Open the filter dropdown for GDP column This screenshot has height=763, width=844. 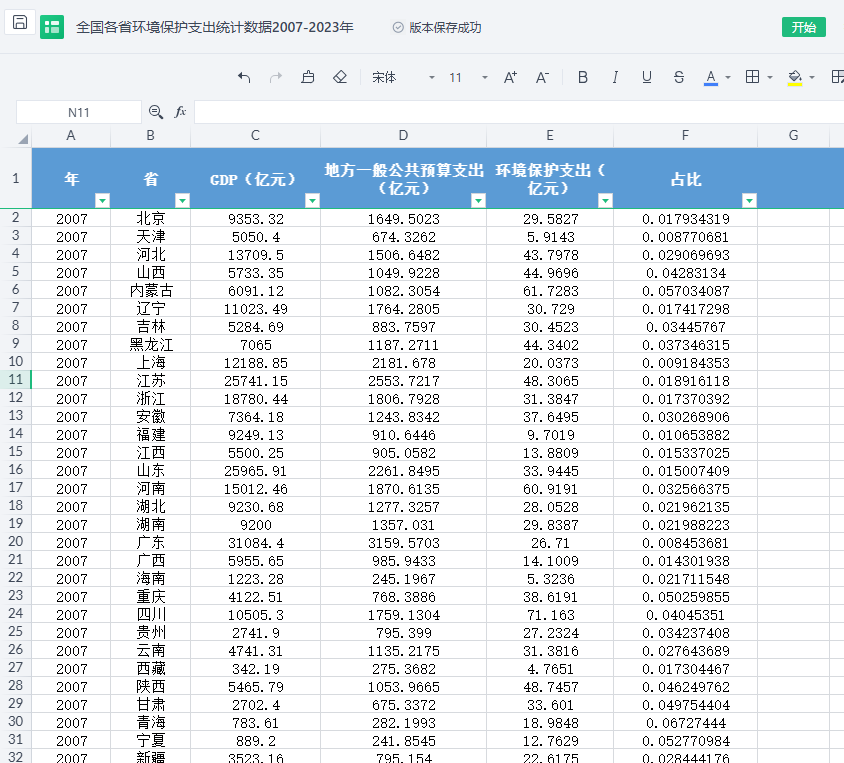[x=312, y=201]
